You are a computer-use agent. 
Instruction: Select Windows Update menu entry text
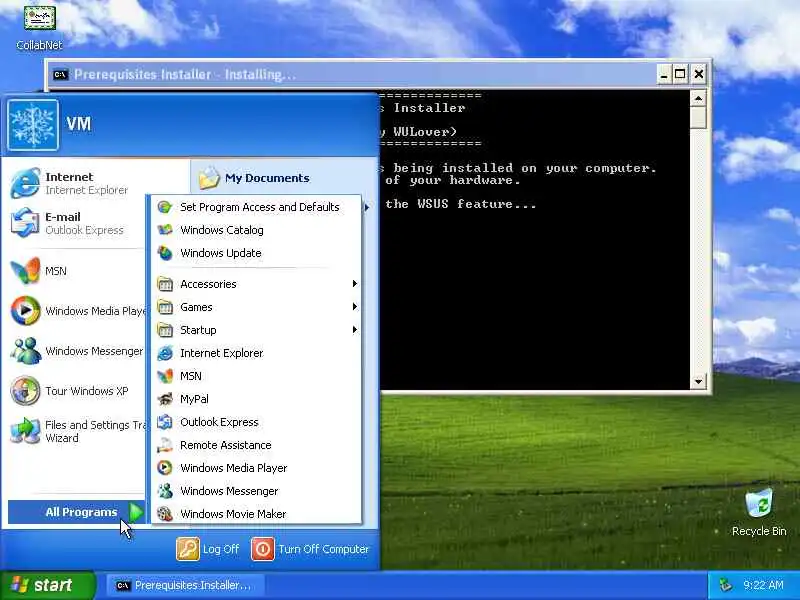221,253
